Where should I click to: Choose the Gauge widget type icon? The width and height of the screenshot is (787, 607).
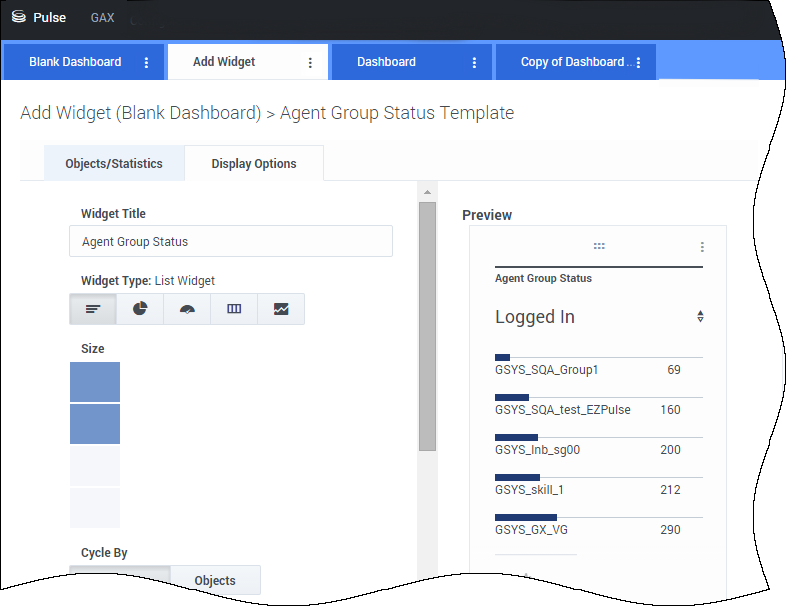tap(187, 309)
